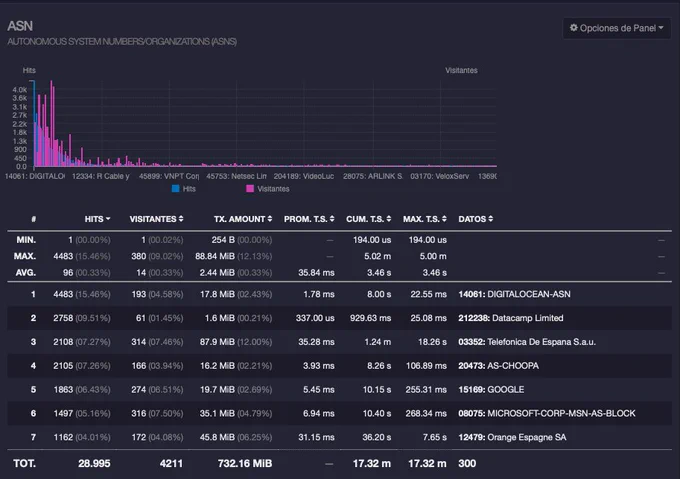Click the tallest pink bar in chart

(x=52, y=124)
